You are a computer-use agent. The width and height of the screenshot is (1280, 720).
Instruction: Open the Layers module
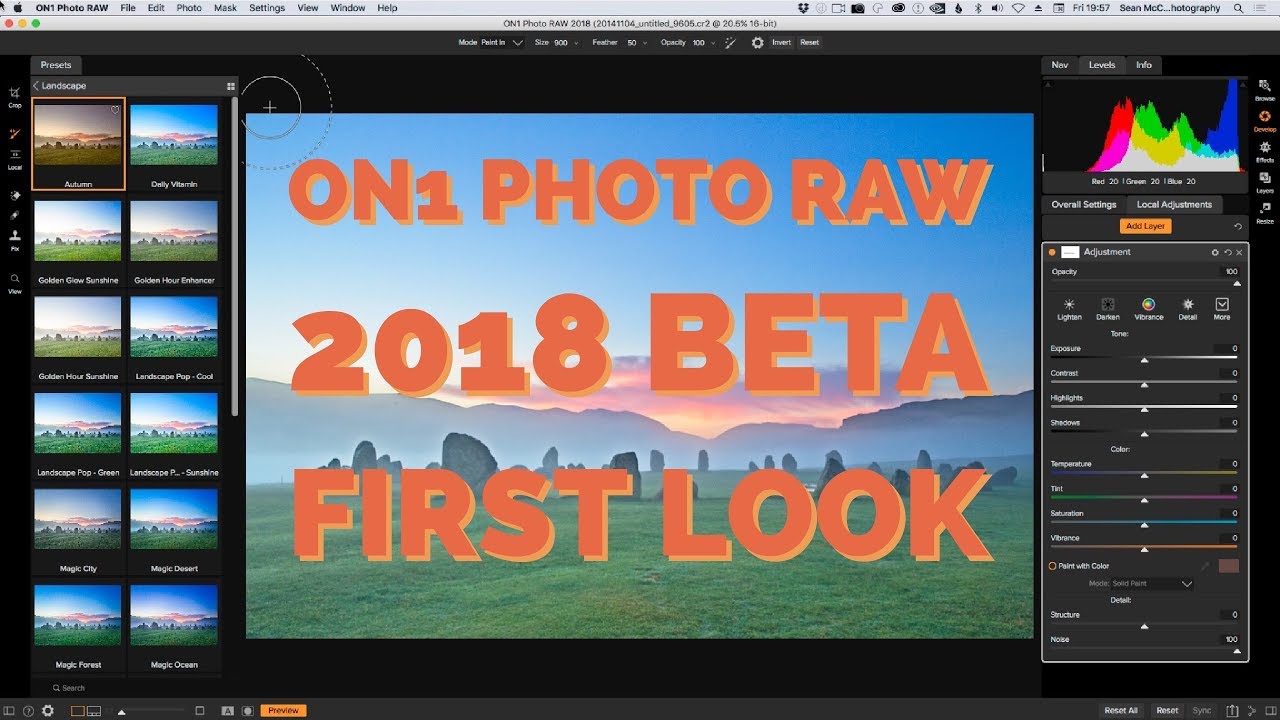[1265, 181]
